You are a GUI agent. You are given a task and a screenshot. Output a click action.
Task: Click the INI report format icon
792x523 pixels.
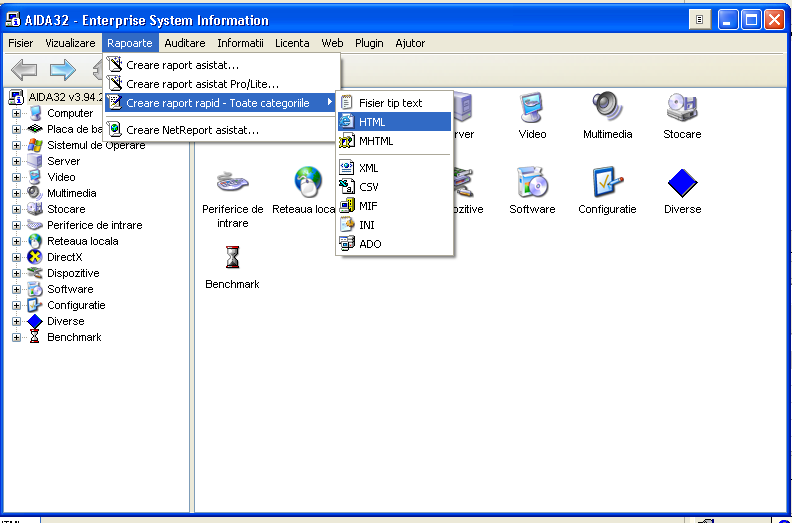point(346,225)
